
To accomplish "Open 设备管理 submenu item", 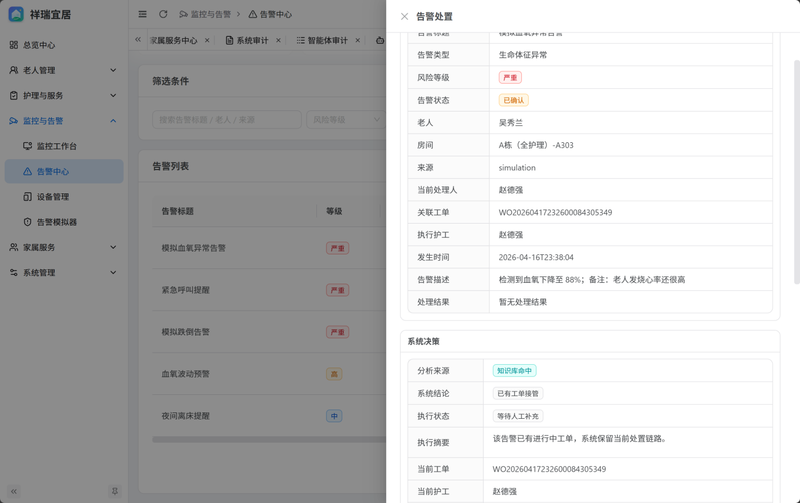I will coord(64,196).
